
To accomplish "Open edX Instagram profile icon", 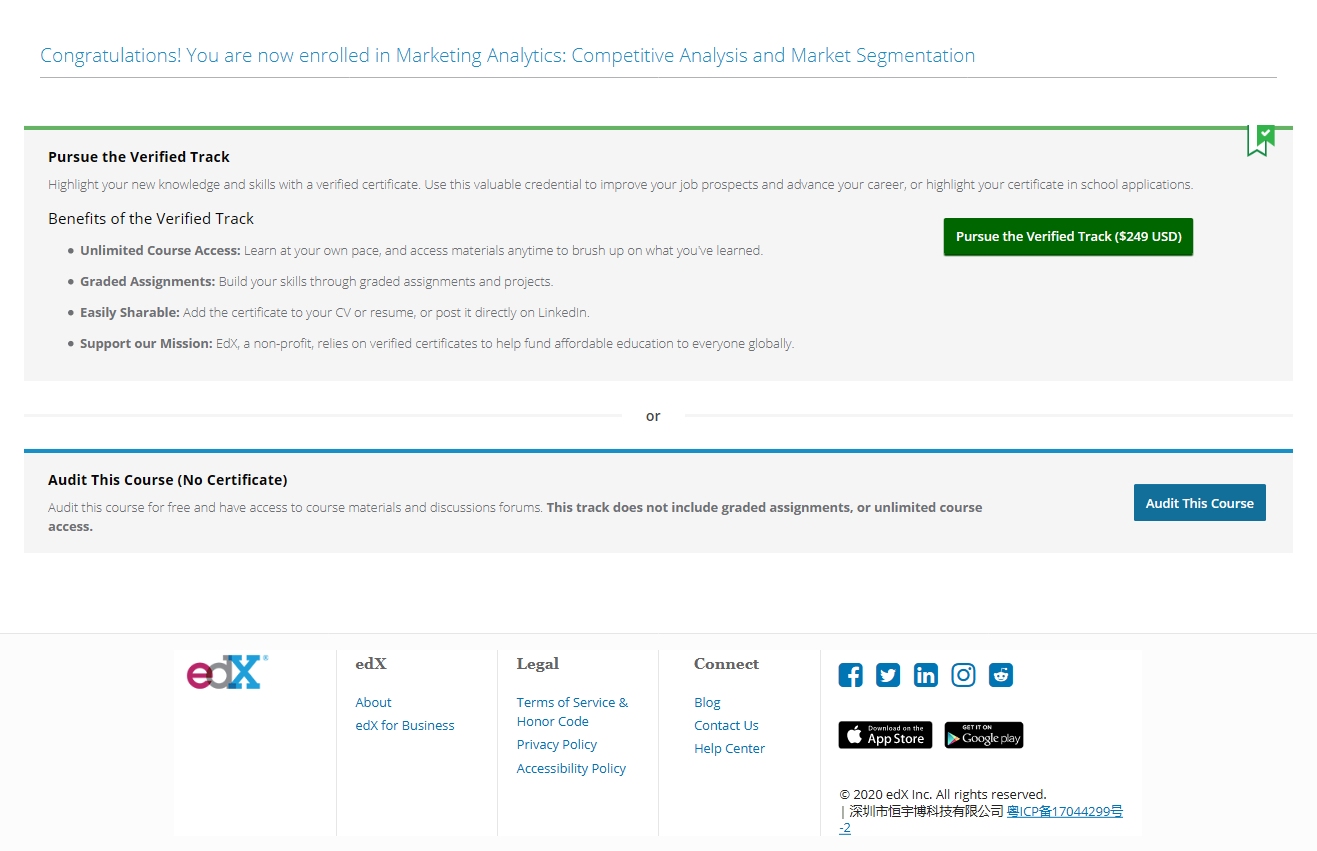I will click(963, 675).
